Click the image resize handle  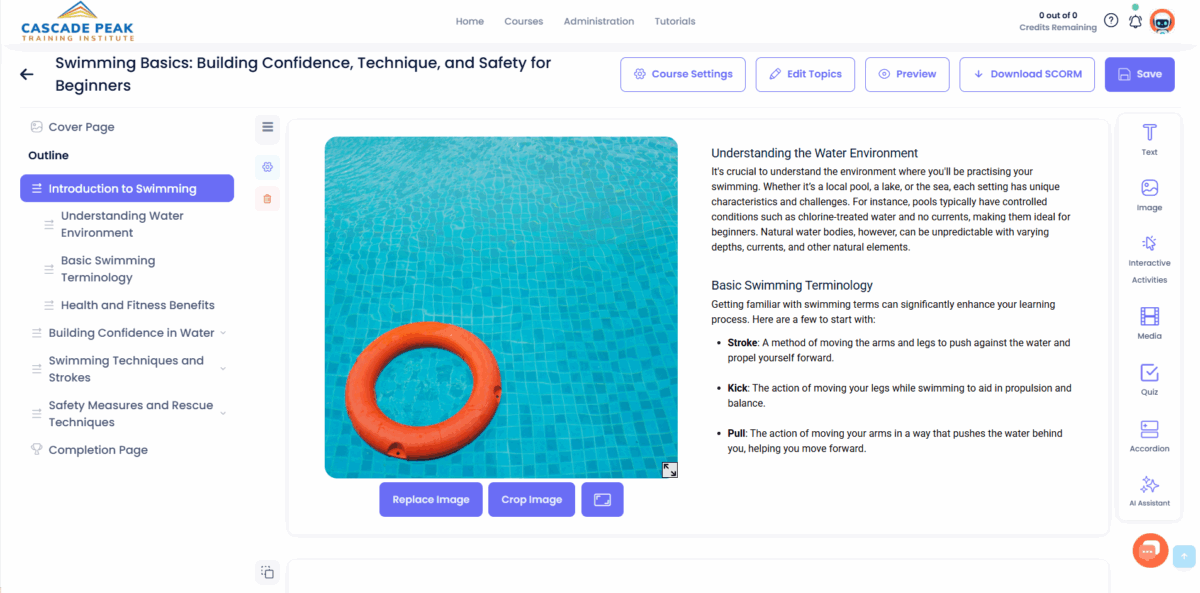[669, 469]
